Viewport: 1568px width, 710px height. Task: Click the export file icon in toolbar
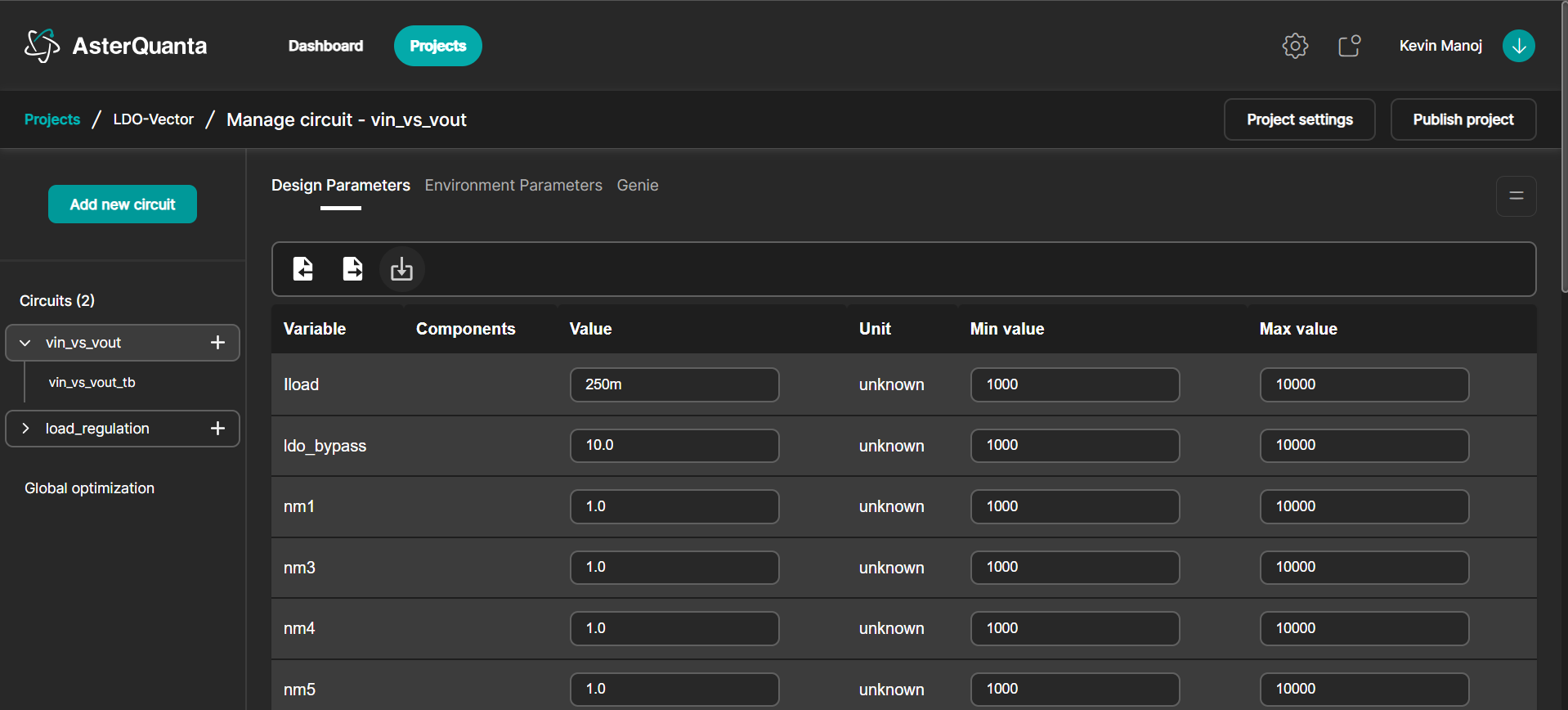pyautogui.click(x=352, y=268)
